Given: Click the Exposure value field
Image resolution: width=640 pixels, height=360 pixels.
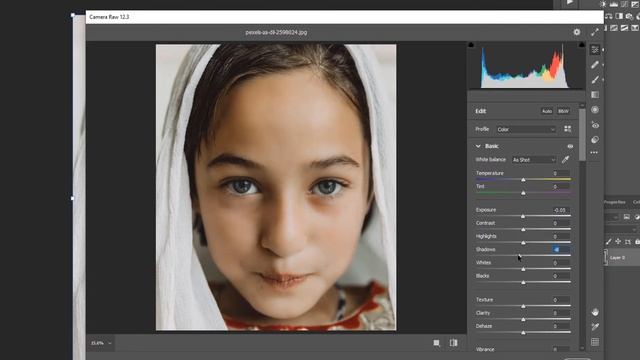Looking at the screenshot, I should tap(560, 210).
